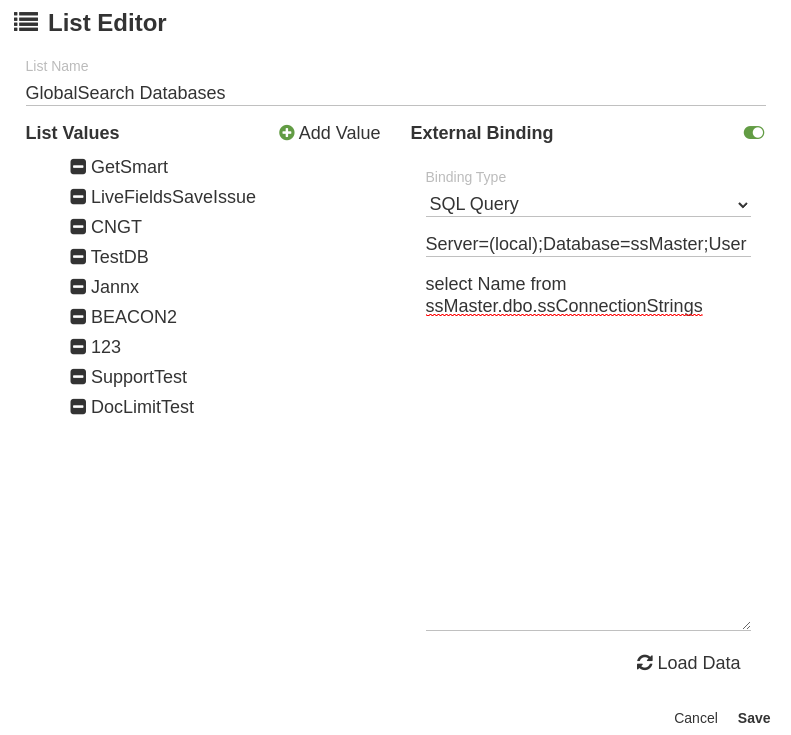Viewport: 791px width, 735px height.
Task: Remove the LiveFieldsSaveIssue list value
Action: [x=78, y=197]
